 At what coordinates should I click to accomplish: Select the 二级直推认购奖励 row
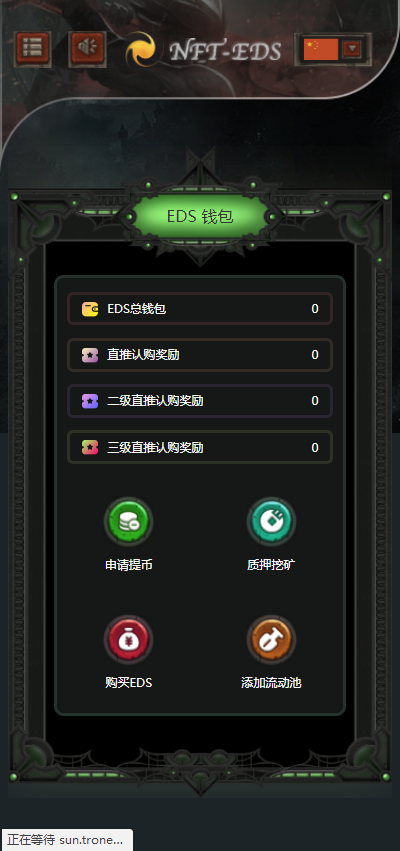200,401
